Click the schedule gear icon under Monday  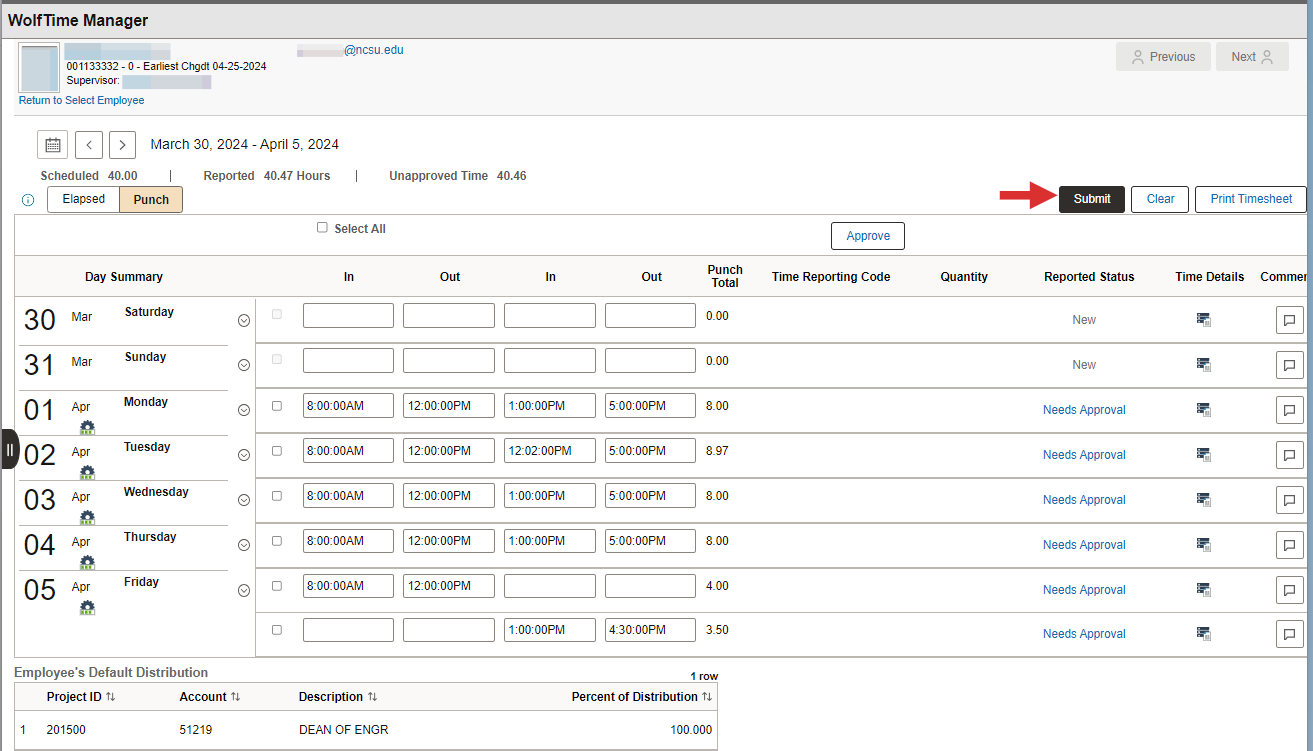pyautogui.click(x=87, y=427)
